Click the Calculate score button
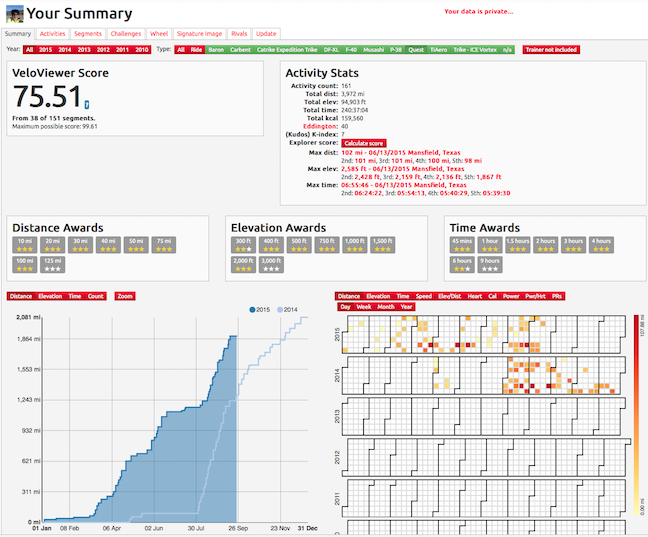 [364, 143]
